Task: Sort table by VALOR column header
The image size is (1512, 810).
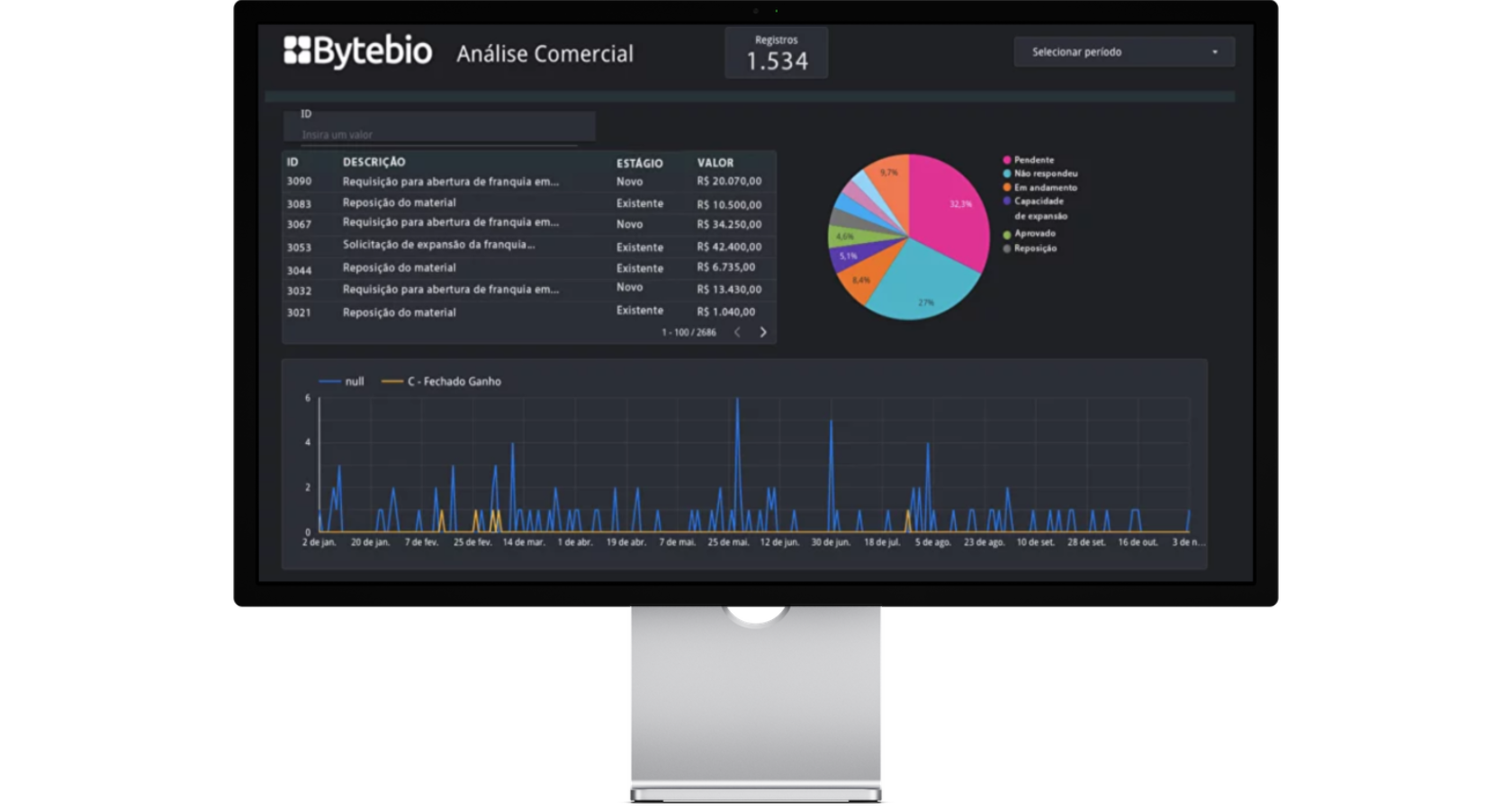Action: [715, 163]
